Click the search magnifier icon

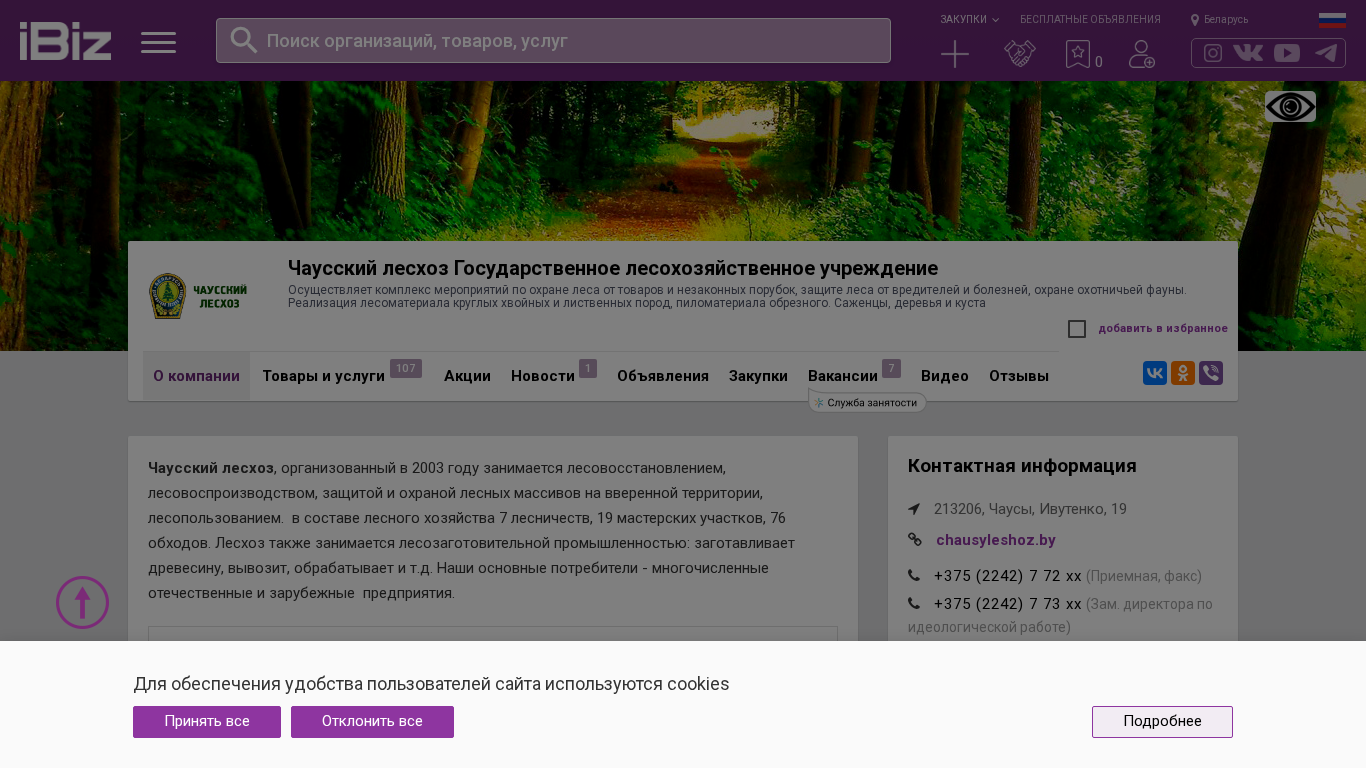tap(244, 40)
